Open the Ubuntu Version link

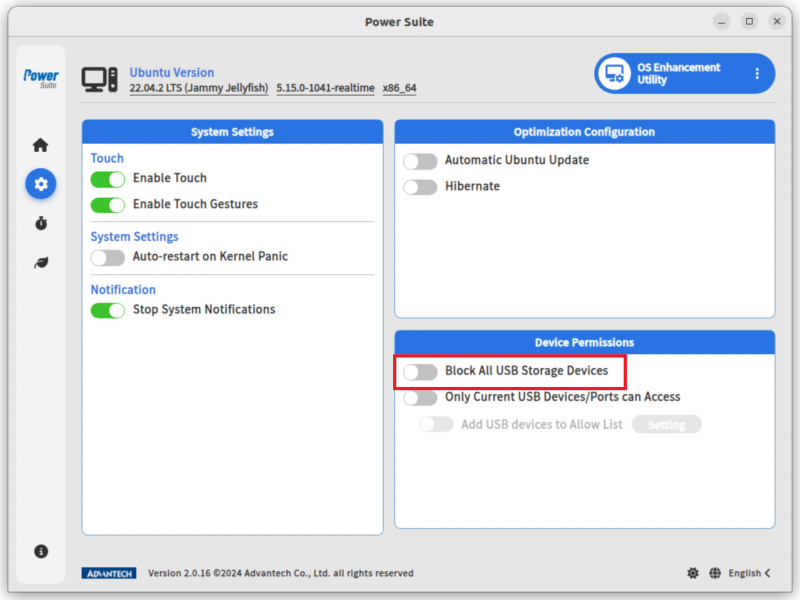(x=171, y=72)
